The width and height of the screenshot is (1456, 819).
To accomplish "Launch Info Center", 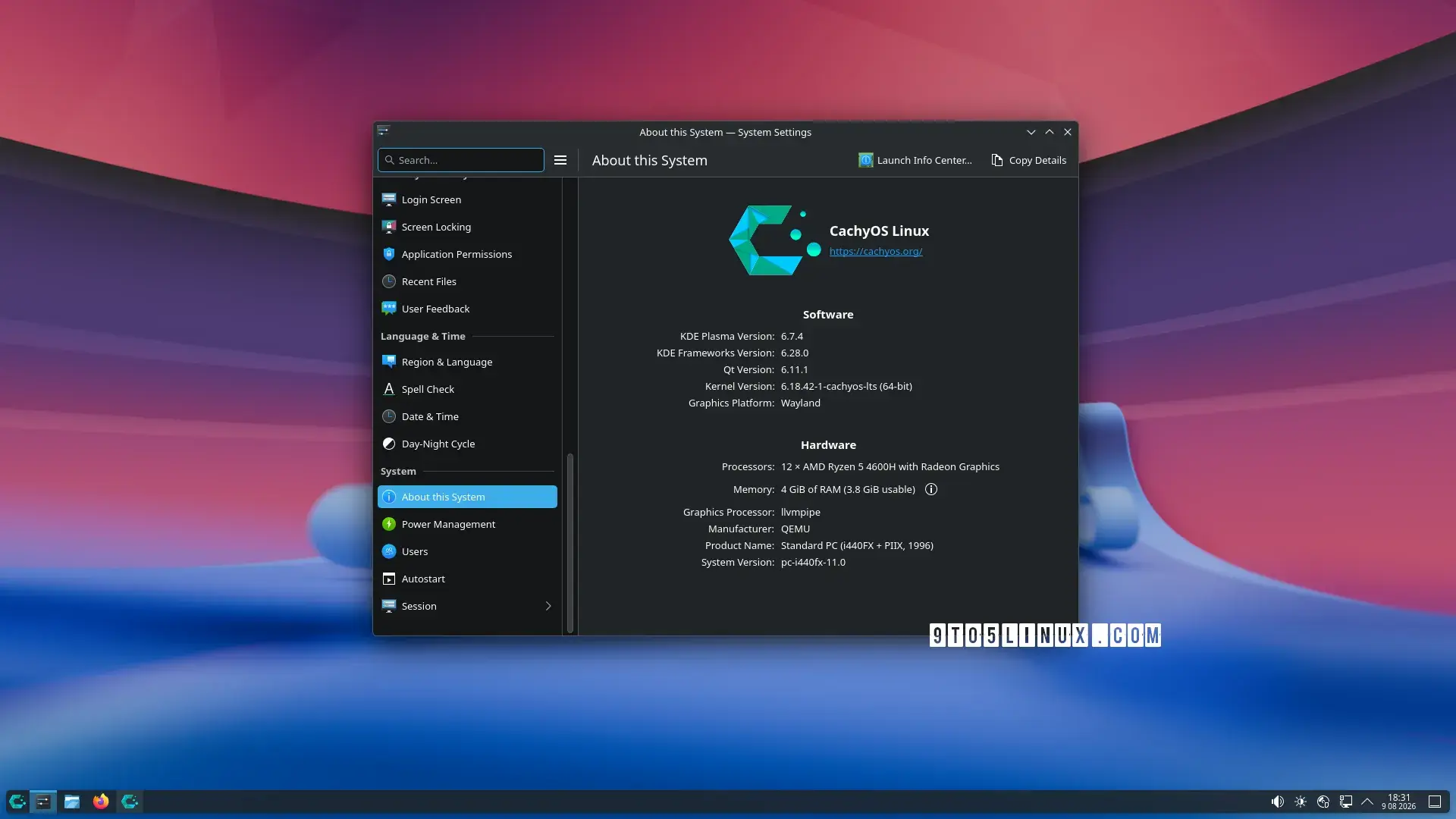I will coord(915,160).
